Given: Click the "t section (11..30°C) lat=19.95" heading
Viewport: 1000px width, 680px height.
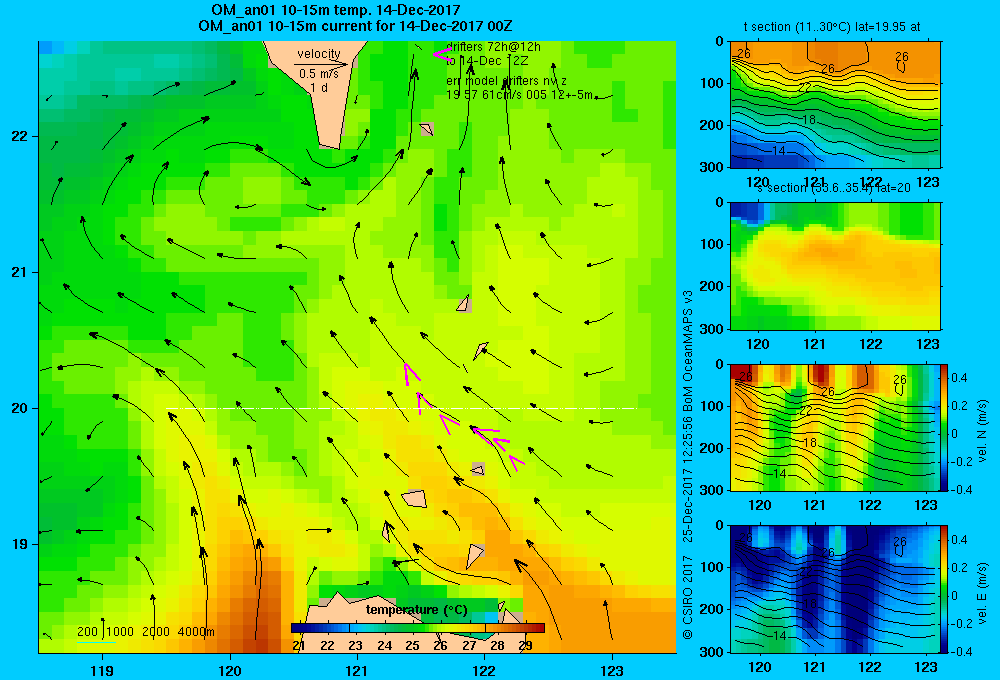Looking at the screenshot, I should click(x=832, y=27).
